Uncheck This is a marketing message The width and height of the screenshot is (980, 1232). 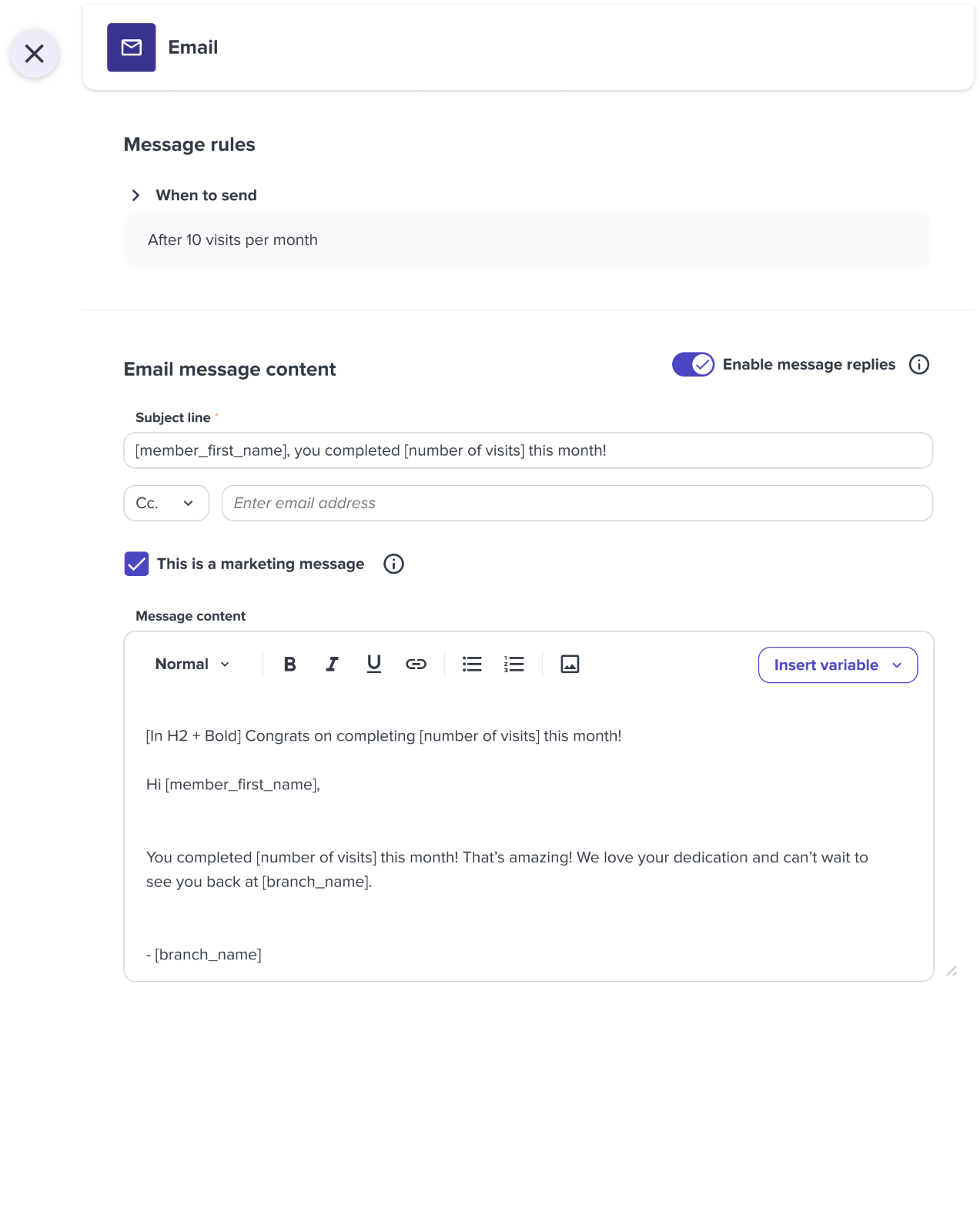[x=136, y=564]
